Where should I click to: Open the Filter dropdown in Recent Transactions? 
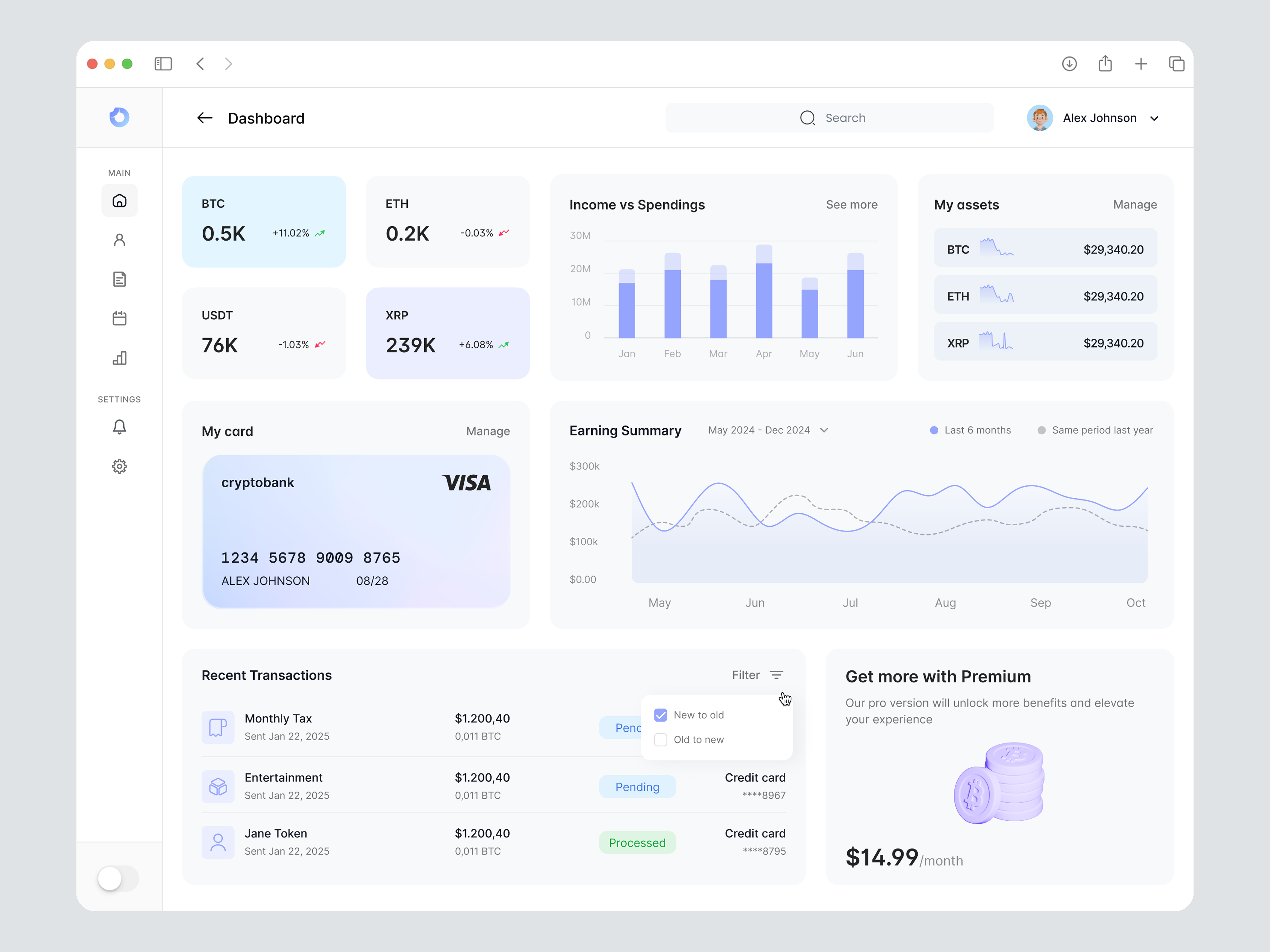[758, 675]
